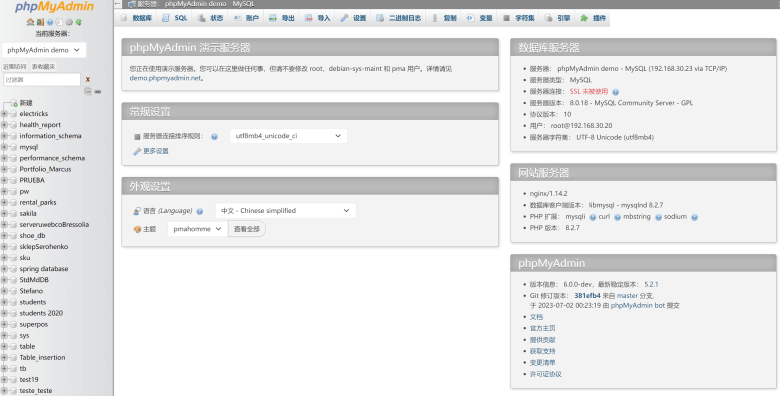This screenshot has height=396, width=780.
Task: Expand the Portfolio_Marcus database node
Action: click(4, 169)
